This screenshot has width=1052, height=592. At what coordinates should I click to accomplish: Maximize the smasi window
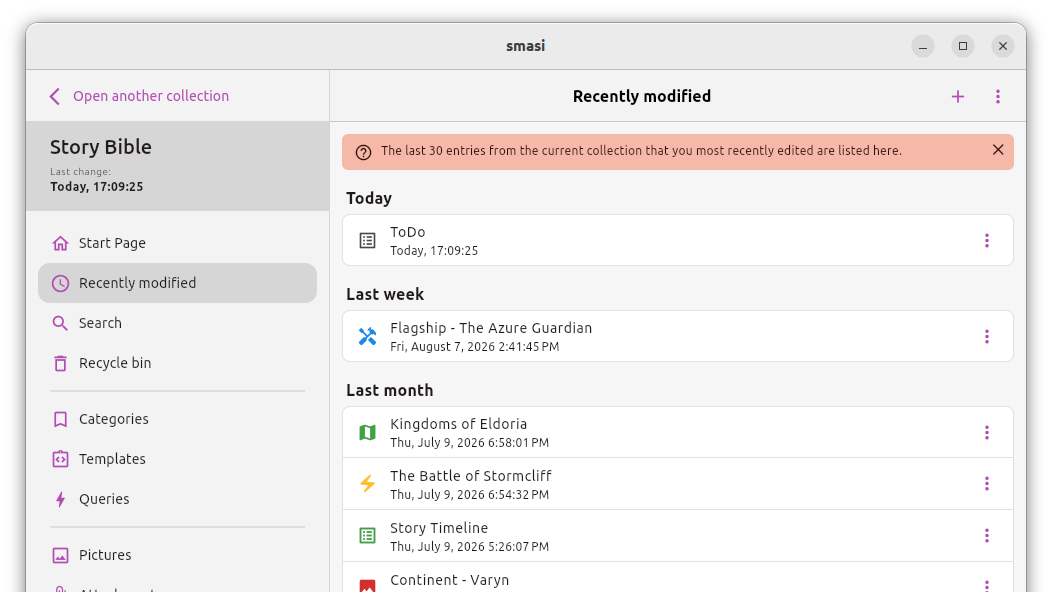coord(963,46)
